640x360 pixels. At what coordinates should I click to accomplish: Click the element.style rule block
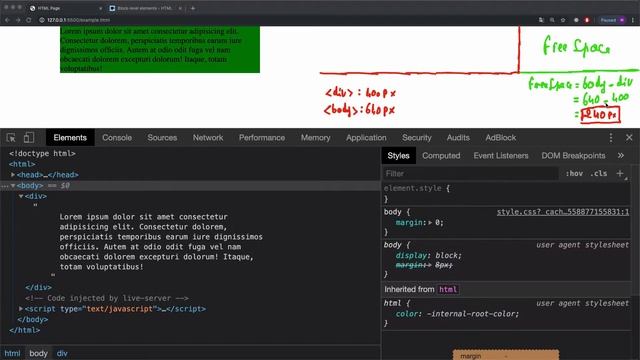[x=506, y=194]
